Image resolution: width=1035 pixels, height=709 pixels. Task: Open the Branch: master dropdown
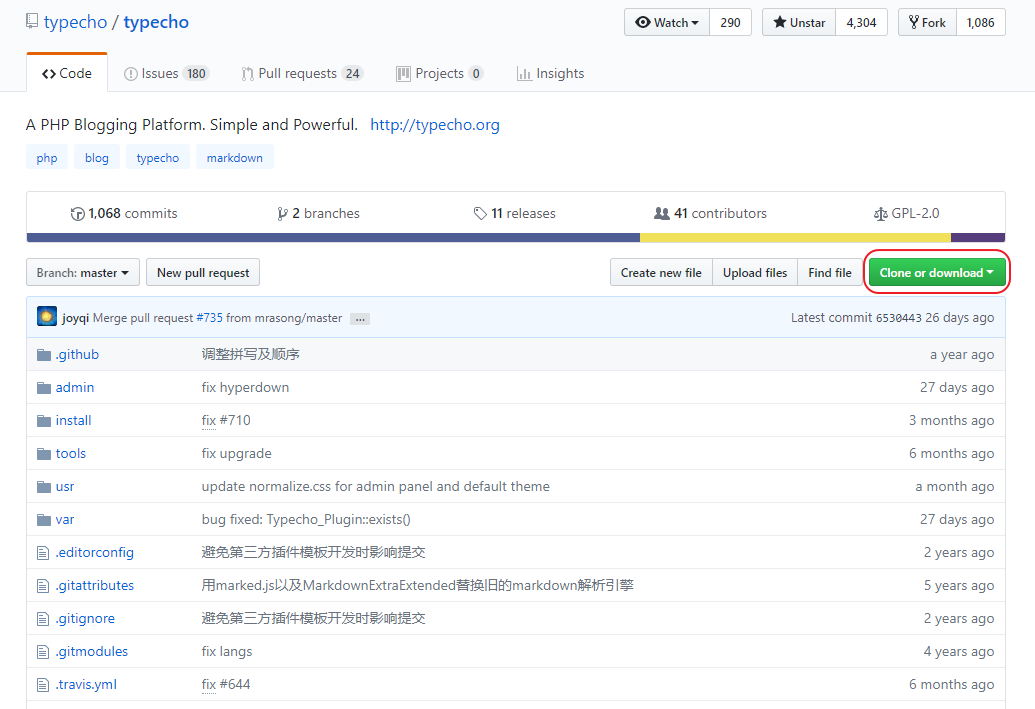point(83,273)
